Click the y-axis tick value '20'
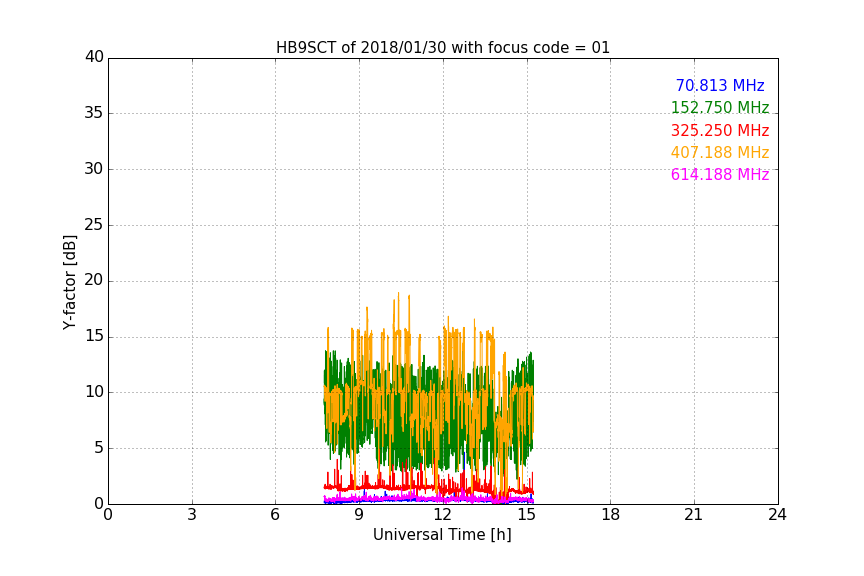 click(94, 281)
